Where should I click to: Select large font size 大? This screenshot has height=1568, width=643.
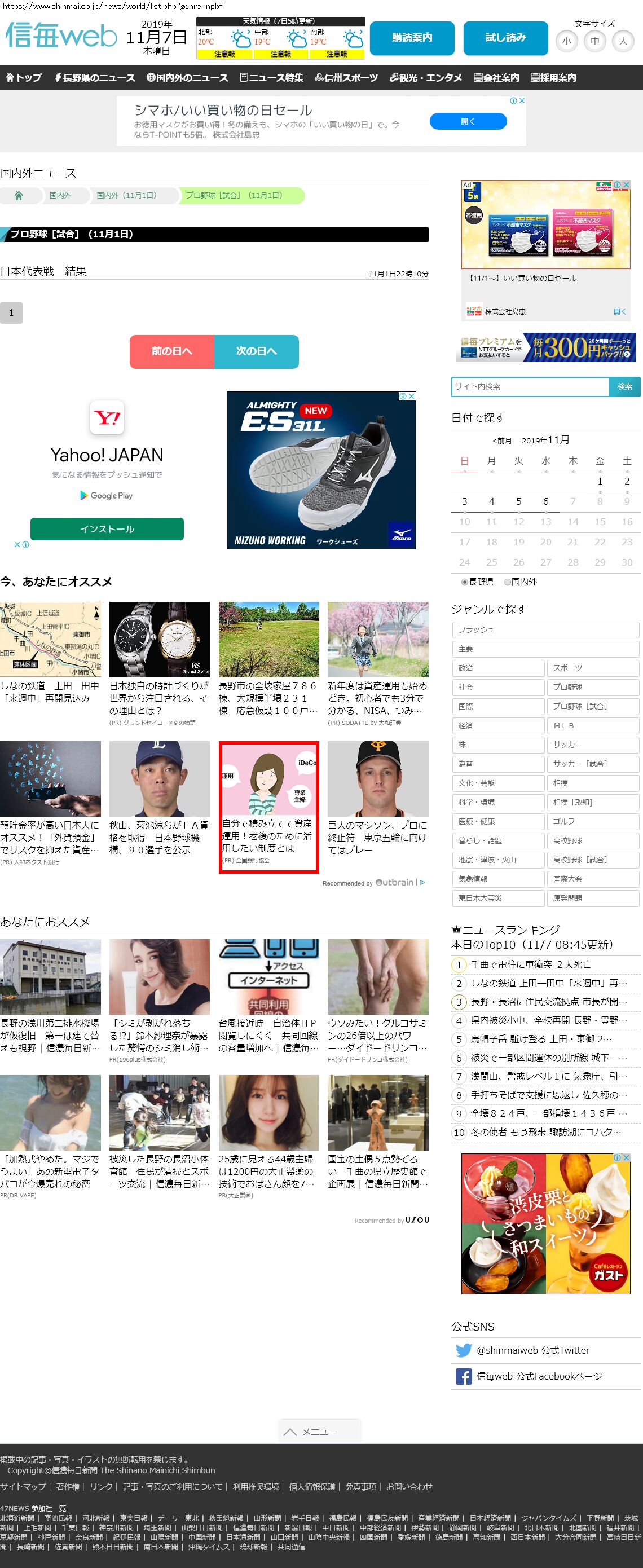pos(622,41)
